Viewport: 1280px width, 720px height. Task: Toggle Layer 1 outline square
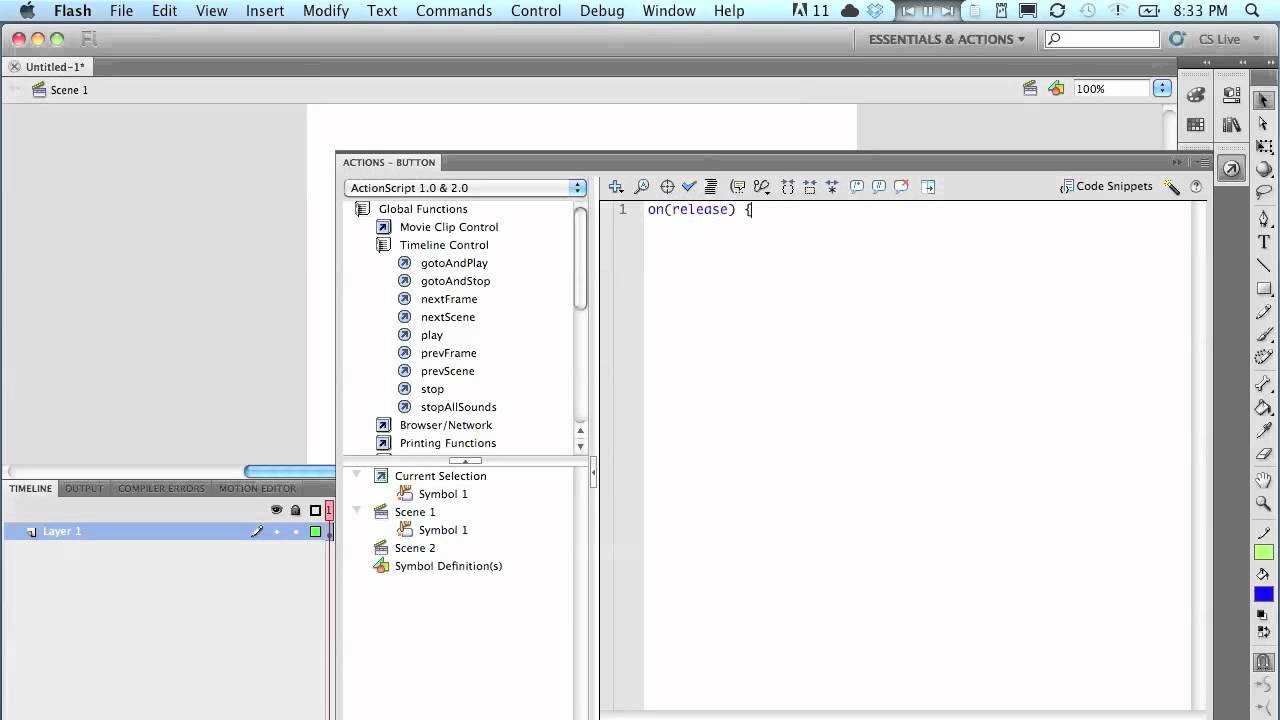[x=315, y=531]
